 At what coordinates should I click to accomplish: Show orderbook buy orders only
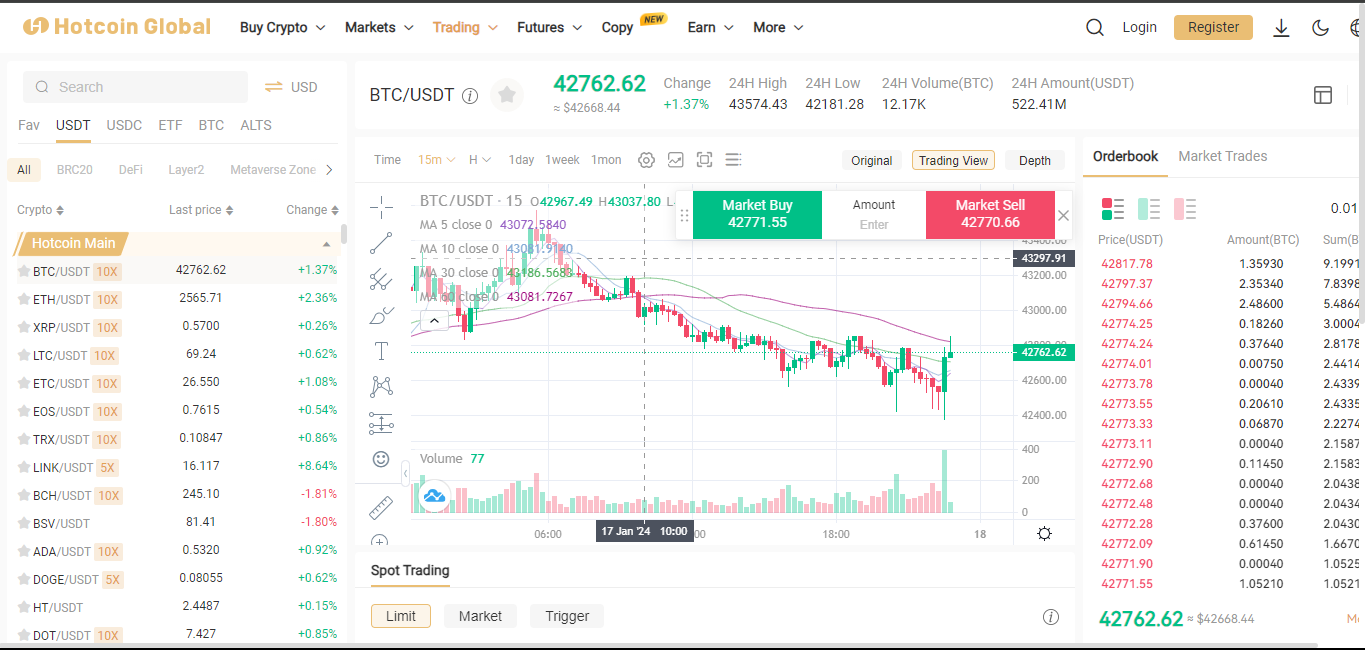[x=1149, y=209]
